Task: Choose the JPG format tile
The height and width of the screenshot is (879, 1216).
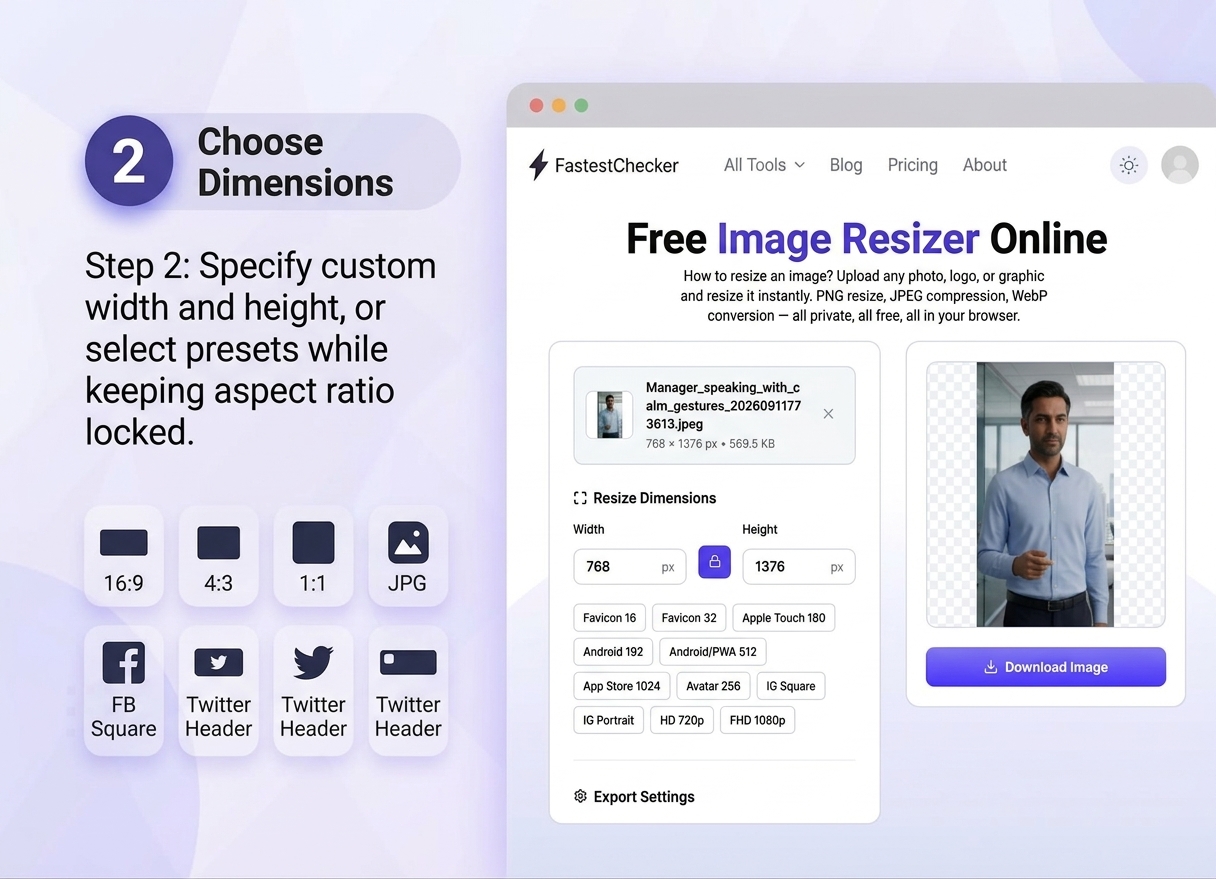Action: pos(408,556)
